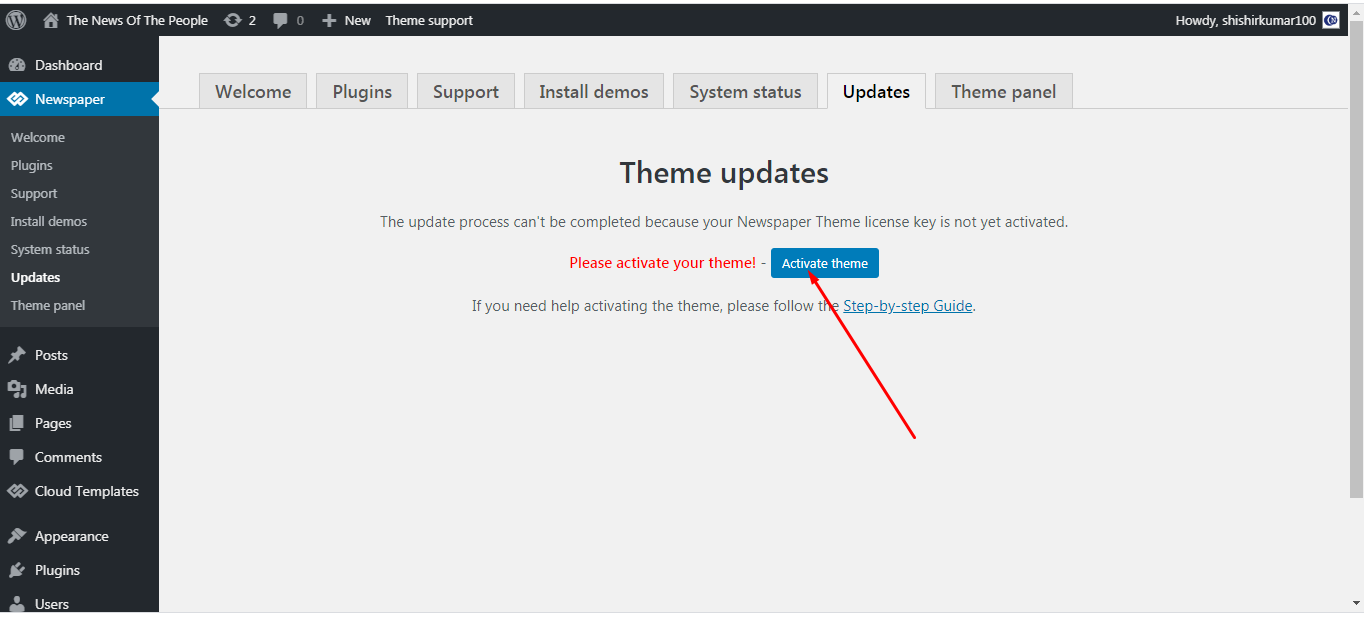Click the 'Please activate your theme!' text
The height and width of the screenshot is (619, 1364).
pyautogui.click(x=663, y=263)
